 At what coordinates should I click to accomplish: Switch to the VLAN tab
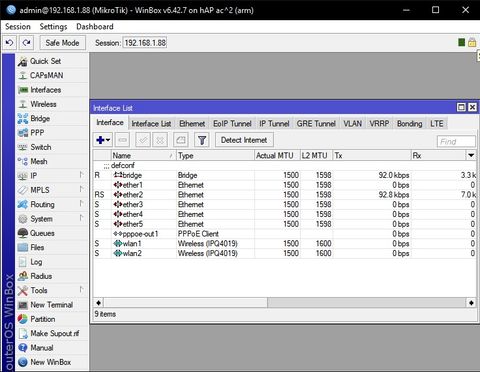[352, 124]
